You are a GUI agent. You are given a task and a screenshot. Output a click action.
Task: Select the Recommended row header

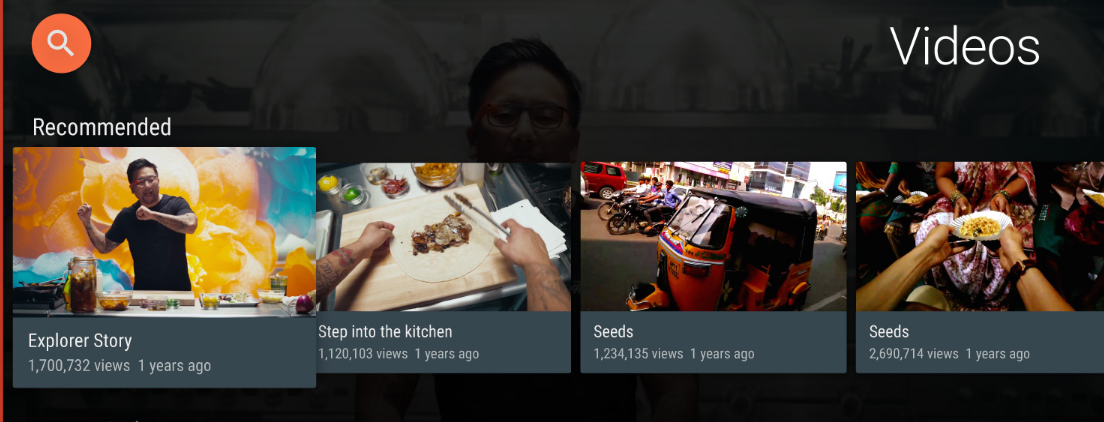tap(102, 127)
